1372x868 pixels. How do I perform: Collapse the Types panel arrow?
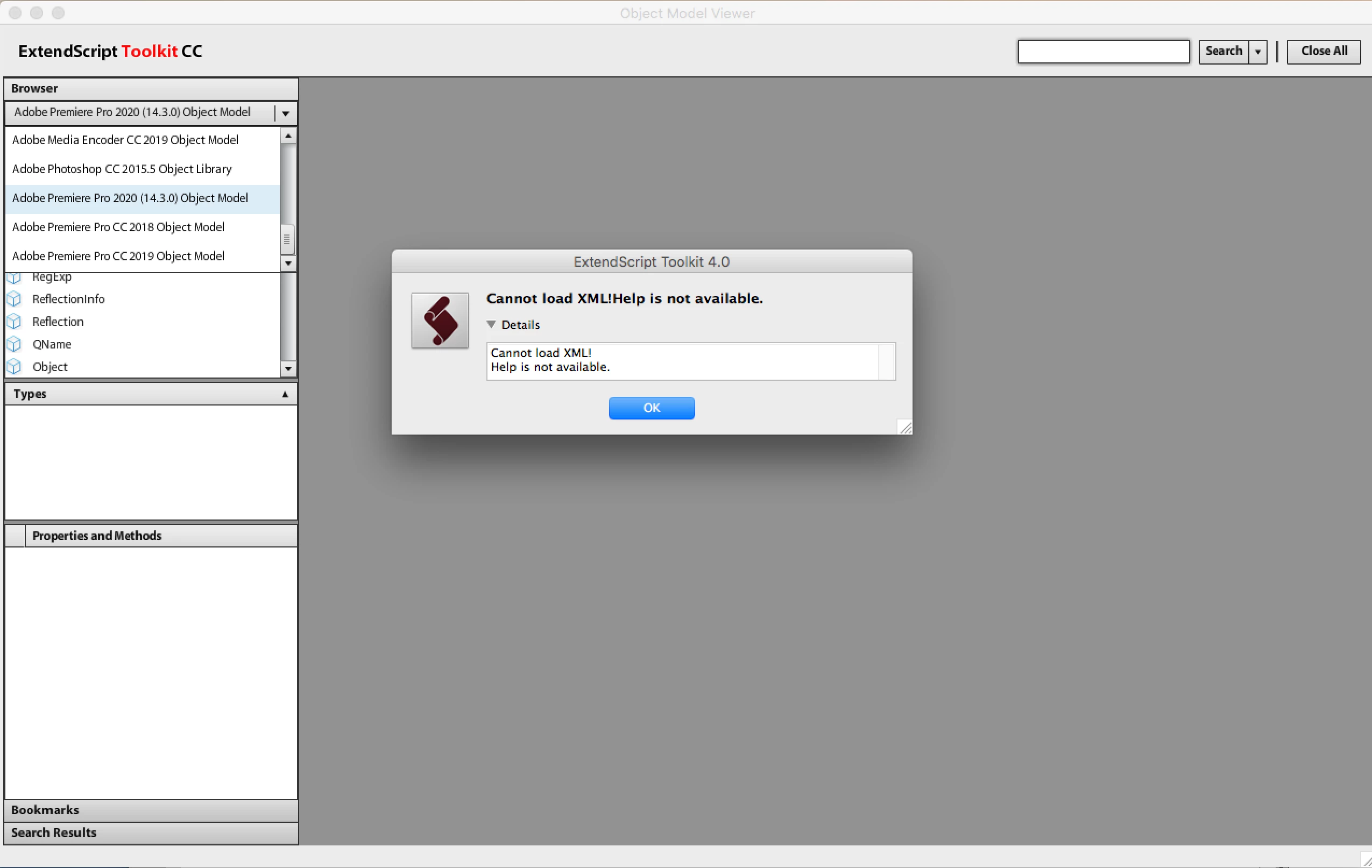click(286, 394)
